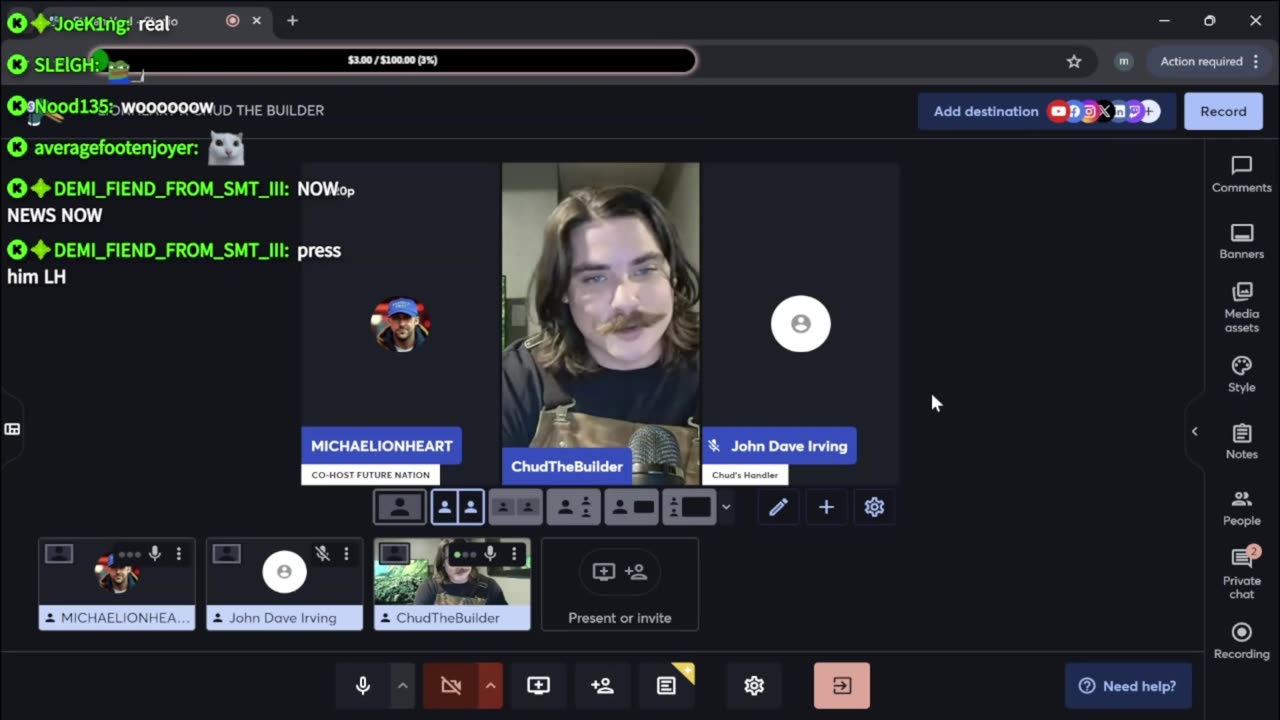This screenshot has width=1280, height=720.
Task: Open the Style panel
Action: coord(1241,374)
